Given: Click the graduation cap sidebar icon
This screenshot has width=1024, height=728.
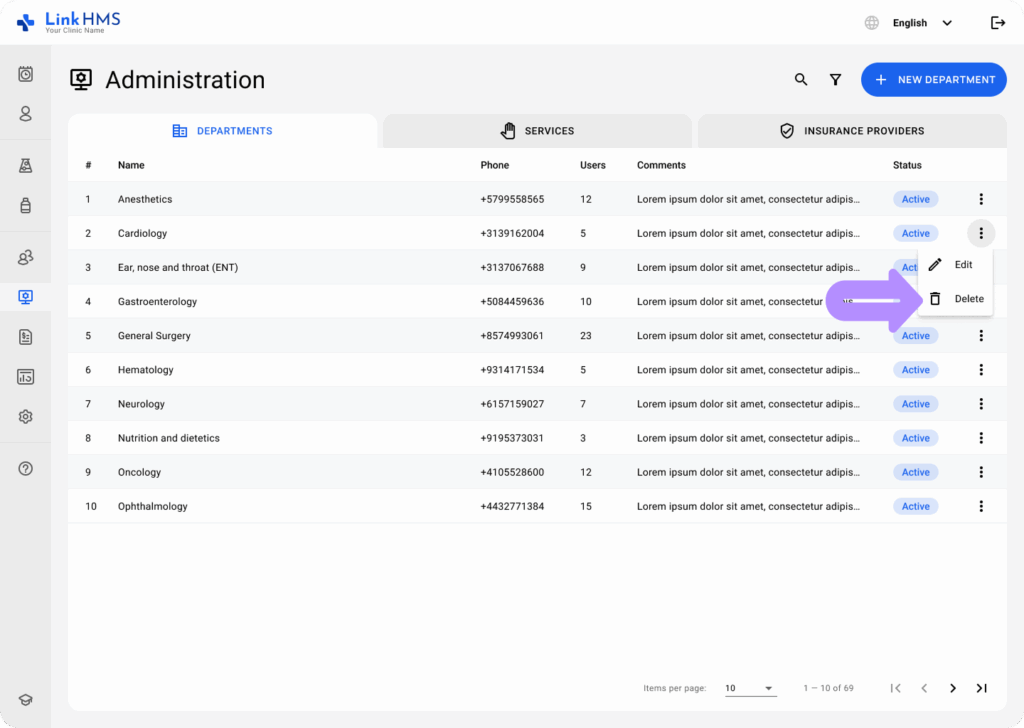Looking at the screenshot, I should 26,701.
